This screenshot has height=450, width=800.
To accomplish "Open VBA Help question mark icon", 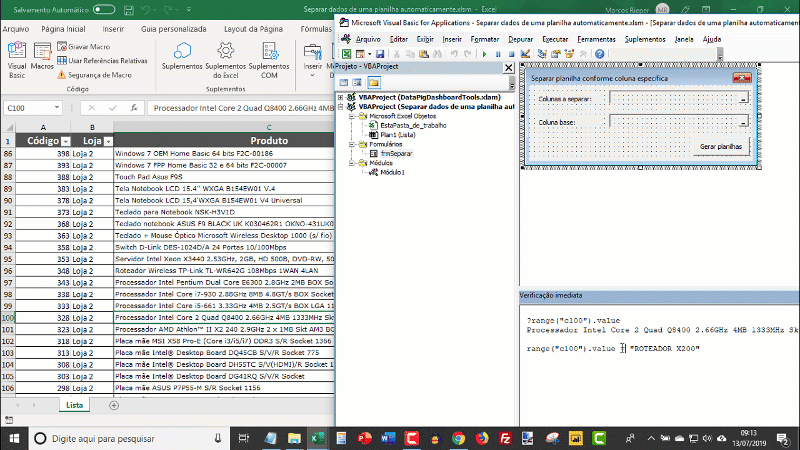I will pyautogui.click(x=599, y=54).
